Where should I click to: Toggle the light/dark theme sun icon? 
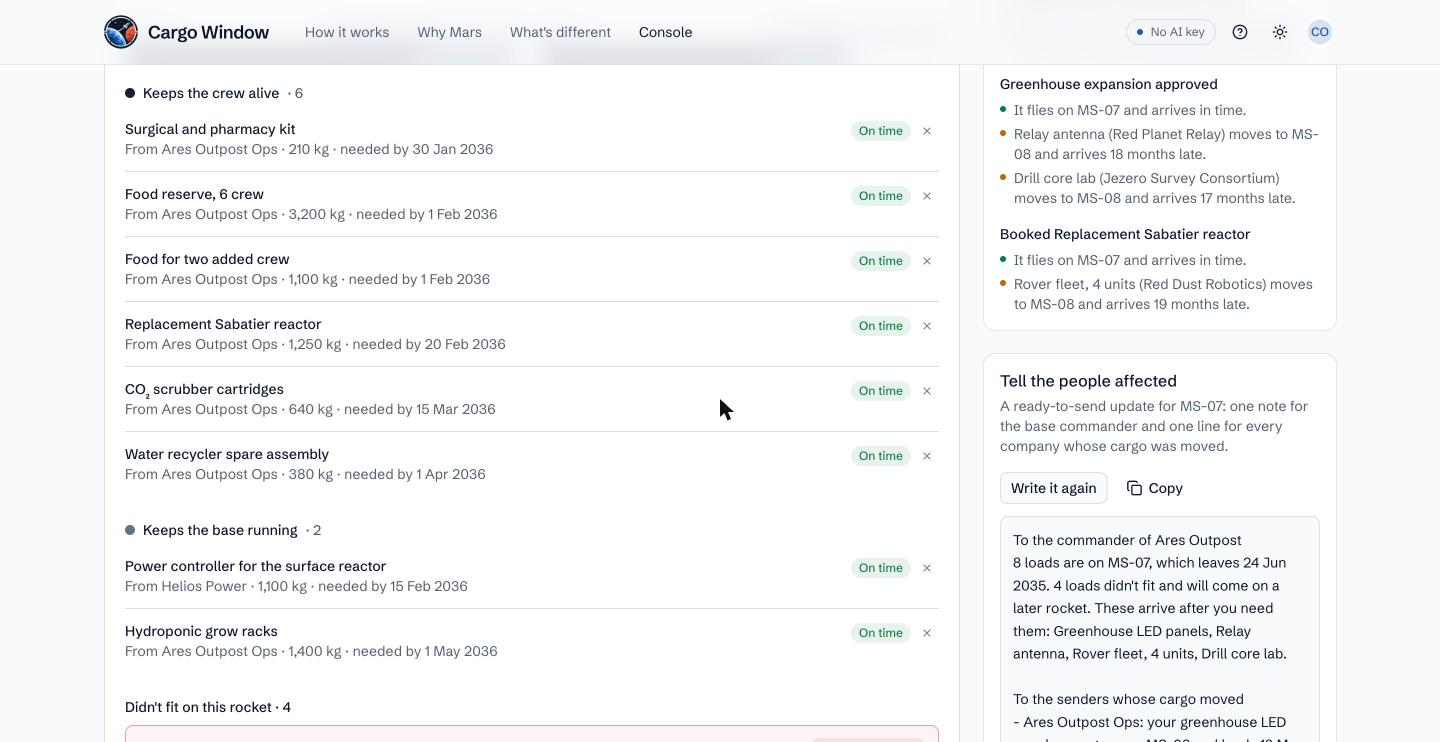(1280, 32)
